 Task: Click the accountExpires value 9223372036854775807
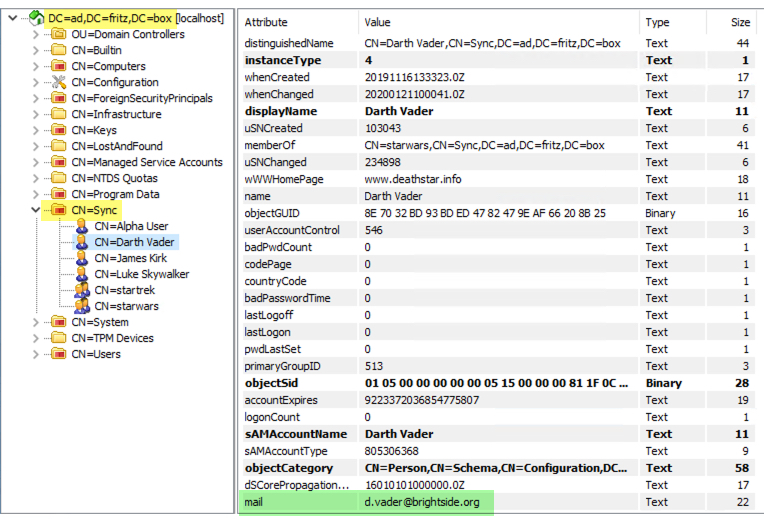tap(422, 400)
